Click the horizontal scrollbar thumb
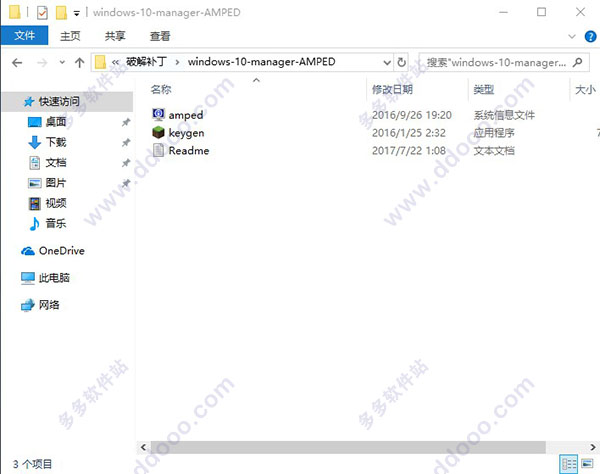The image size is (600, 474). point(348,447)
